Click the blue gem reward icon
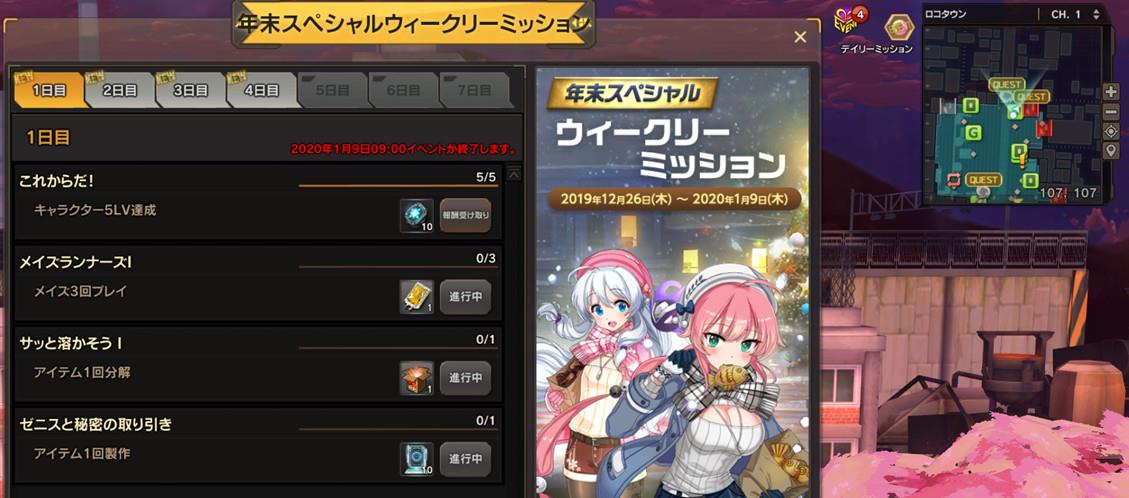This screenshot has width=1129, height=498. click(x=417, y=215)
